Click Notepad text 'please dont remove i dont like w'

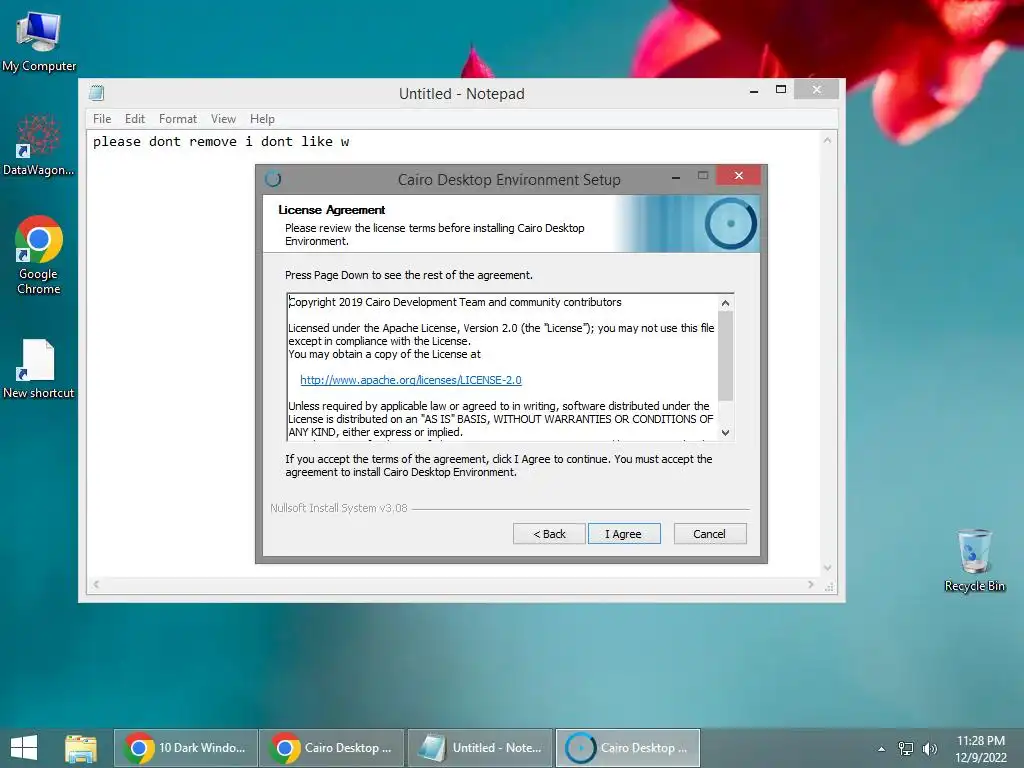tap(221, 142)
